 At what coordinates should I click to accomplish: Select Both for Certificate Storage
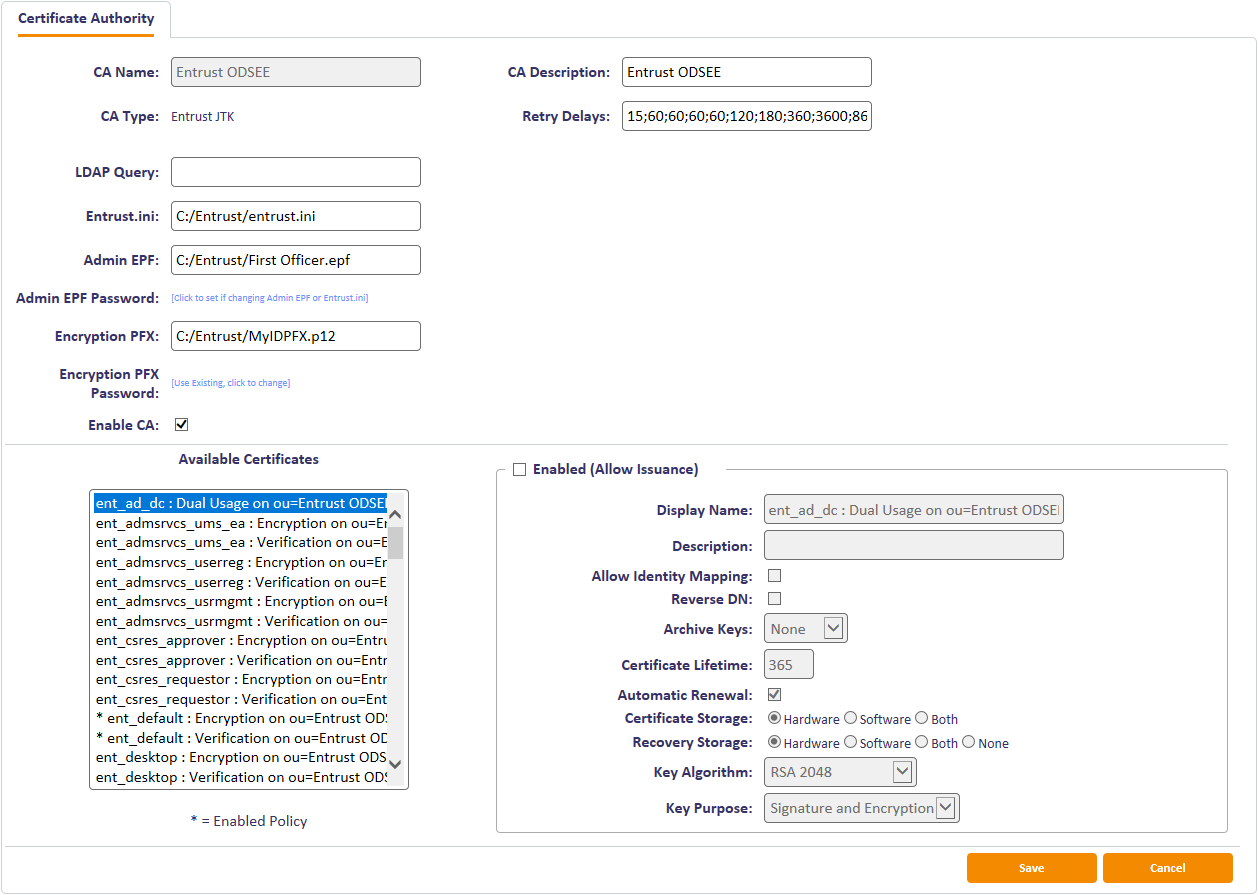click(x=922, y=718)
